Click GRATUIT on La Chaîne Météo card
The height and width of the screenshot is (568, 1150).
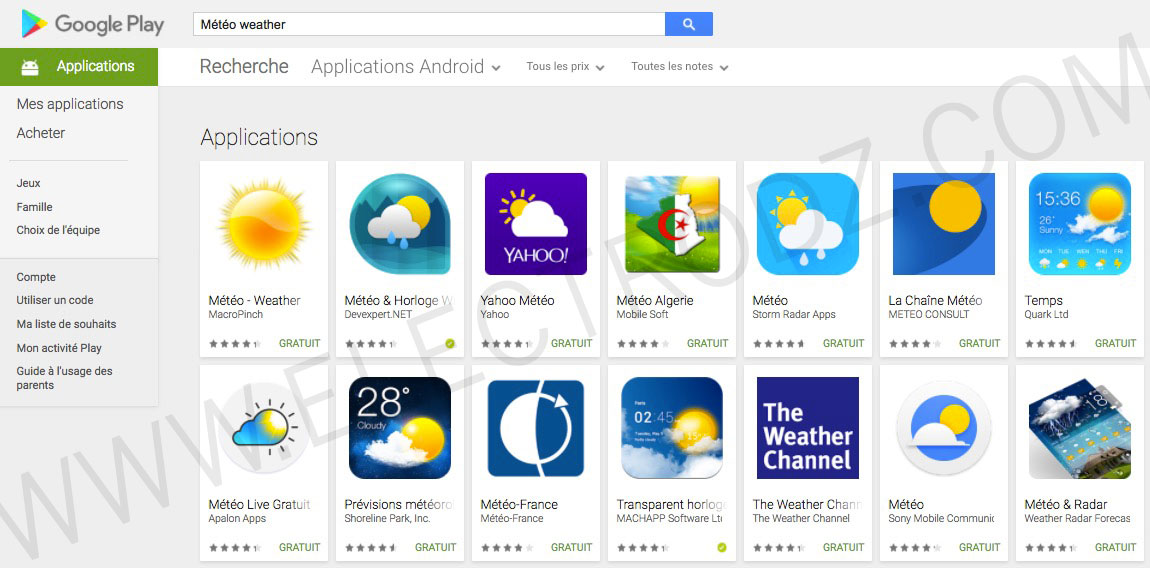(979, 343)
